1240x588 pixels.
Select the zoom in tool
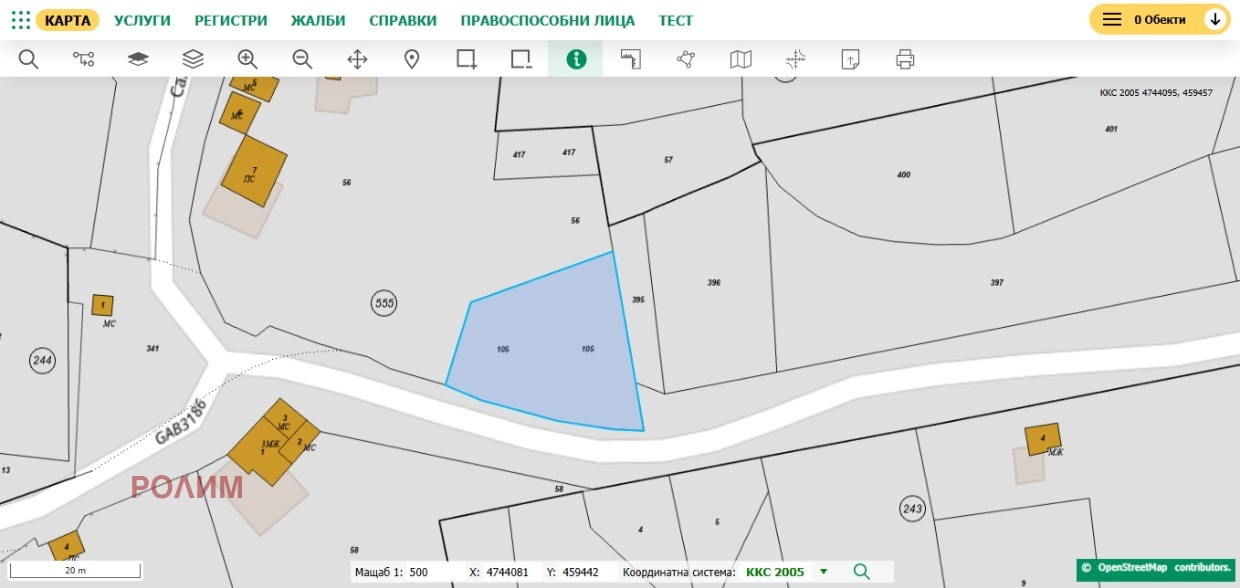point(247,59)
